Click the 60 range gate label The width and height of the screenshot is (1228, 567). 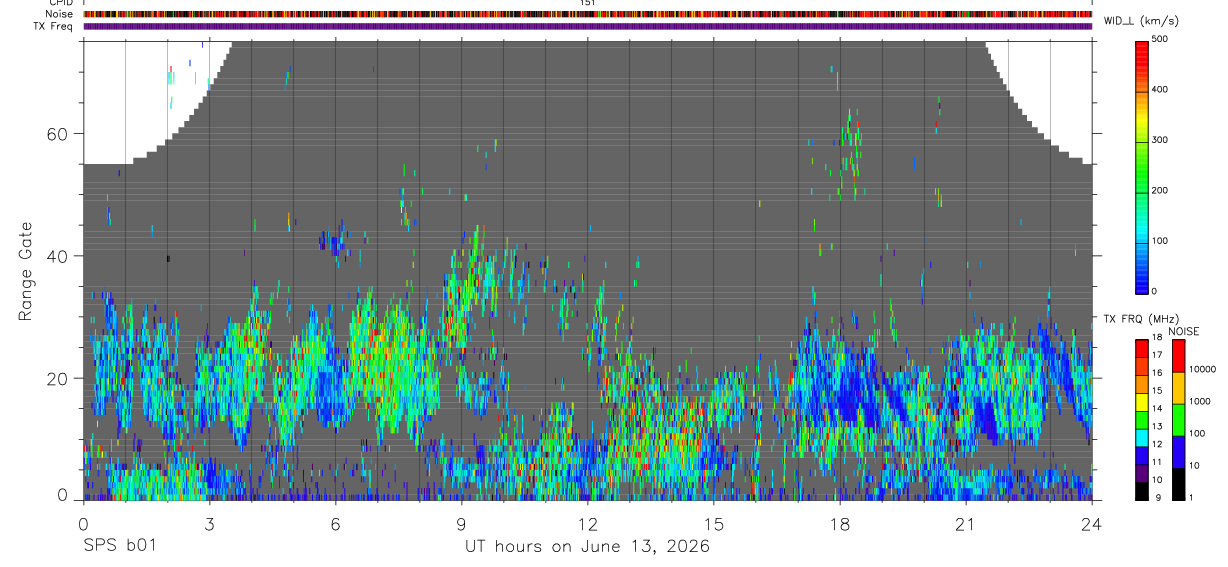coord(59,133)
